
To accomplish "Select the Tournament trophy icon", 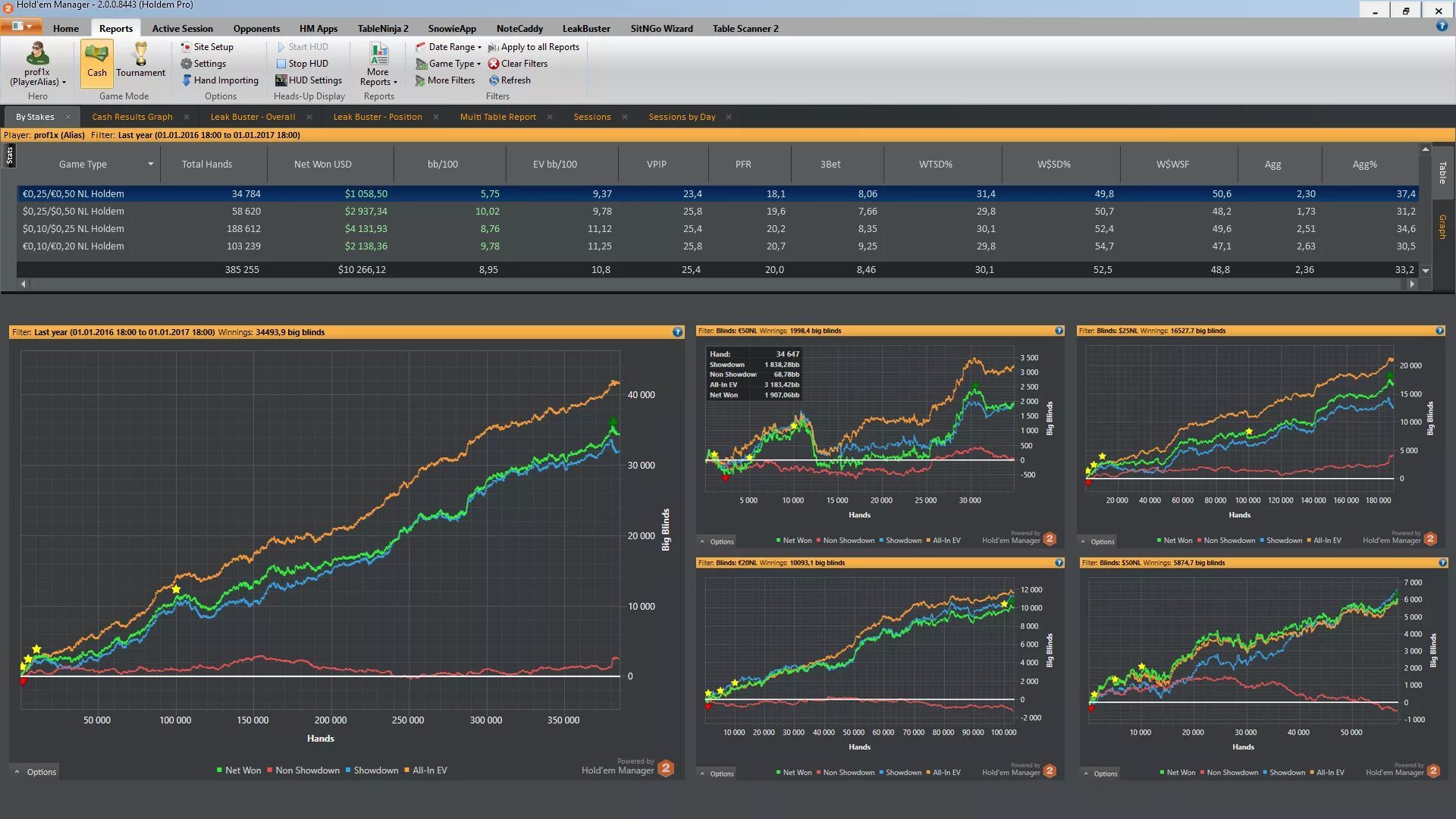I will [140, 55].
